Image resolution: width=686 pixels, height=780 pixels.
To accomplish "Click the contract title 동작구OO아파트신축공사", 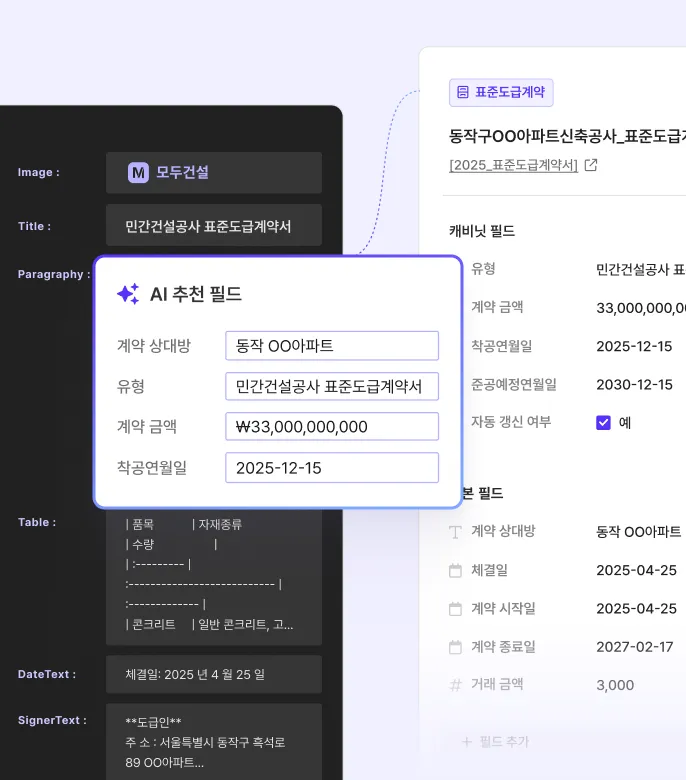I will (567, 136).
